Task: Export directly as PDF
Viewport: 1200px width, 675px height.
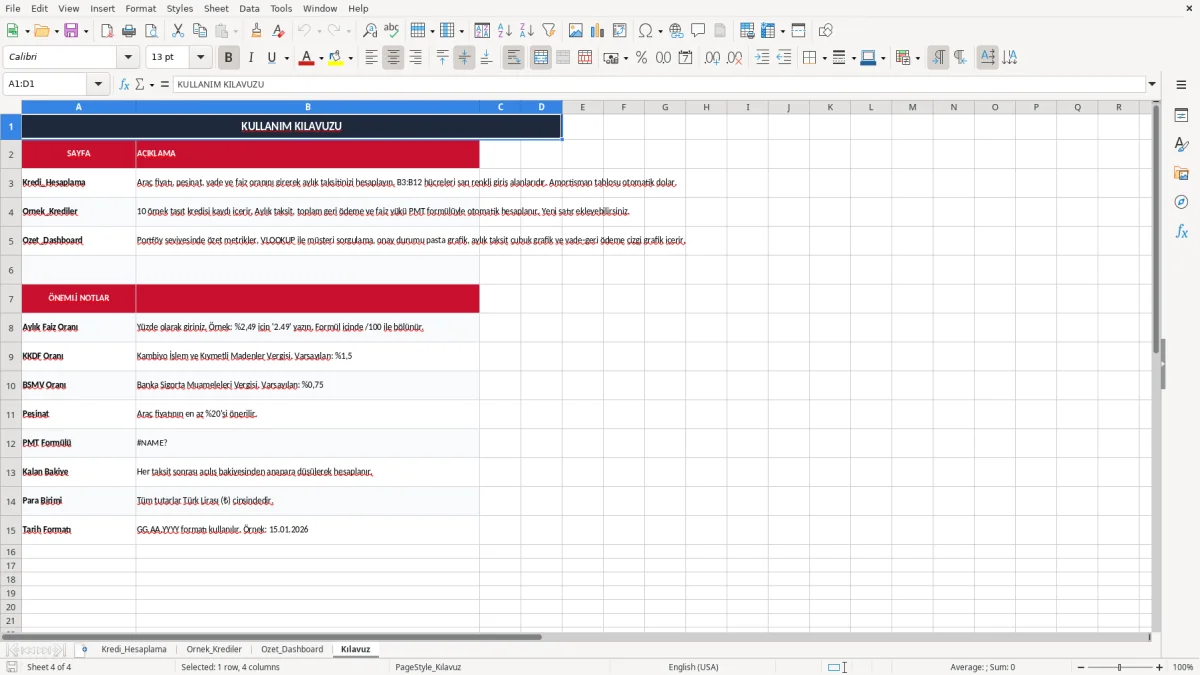Action: coord(107,31)
